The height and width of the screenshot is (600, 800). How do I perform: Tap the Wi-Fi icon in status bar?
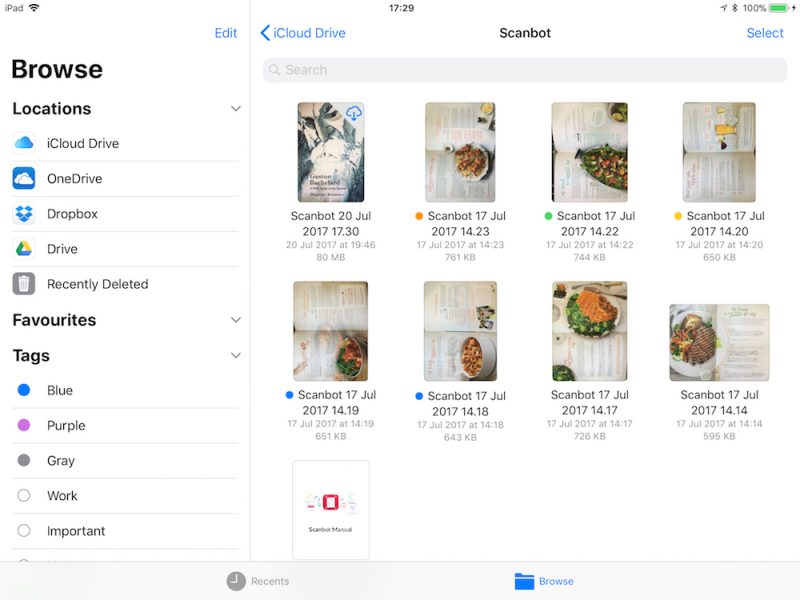34,8
